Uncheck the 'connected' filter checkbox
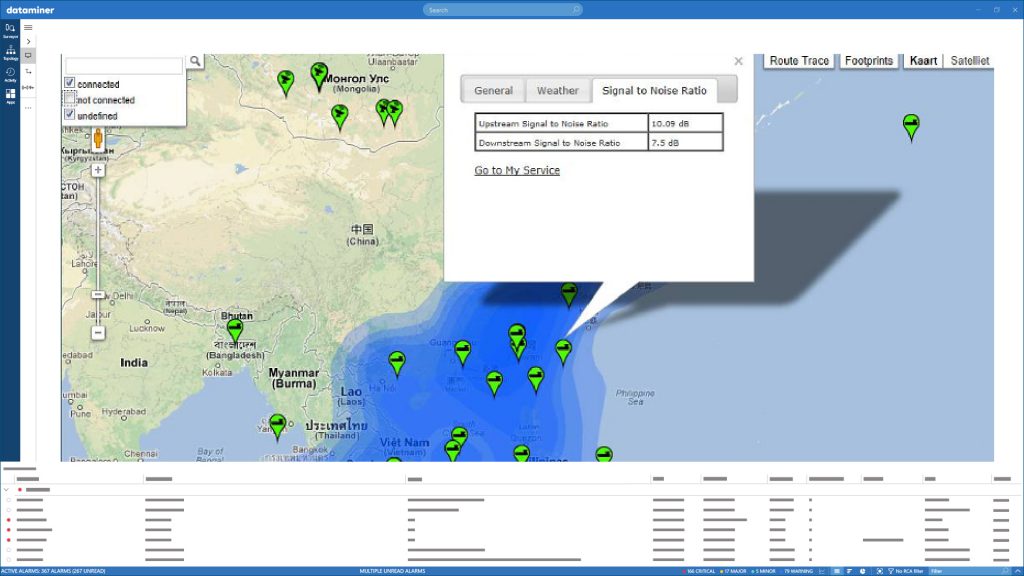 click(x=69, y=83)
